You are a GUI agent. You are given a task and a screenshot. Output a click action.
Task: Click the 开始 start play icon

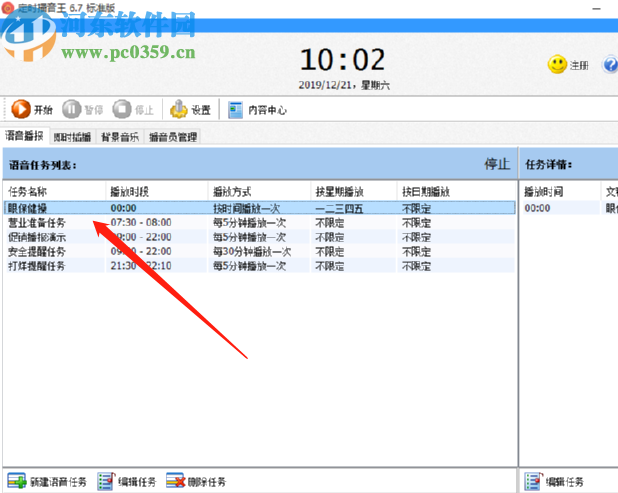(x=21, y=109)
